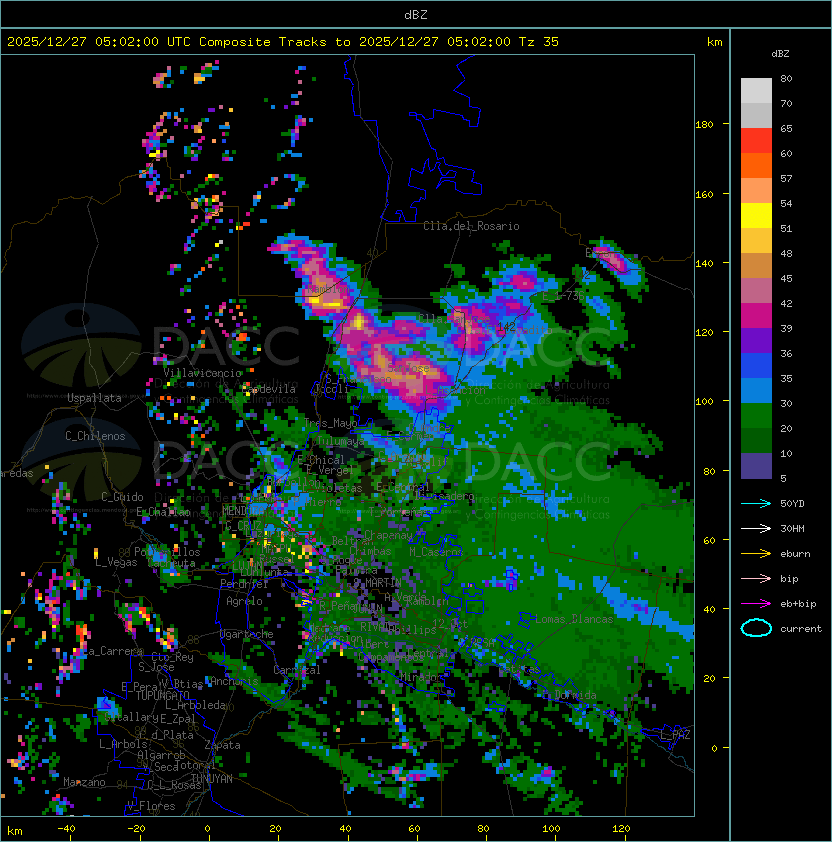
Task: Click the 'Manzano' map label
Action: pos(84,782)
